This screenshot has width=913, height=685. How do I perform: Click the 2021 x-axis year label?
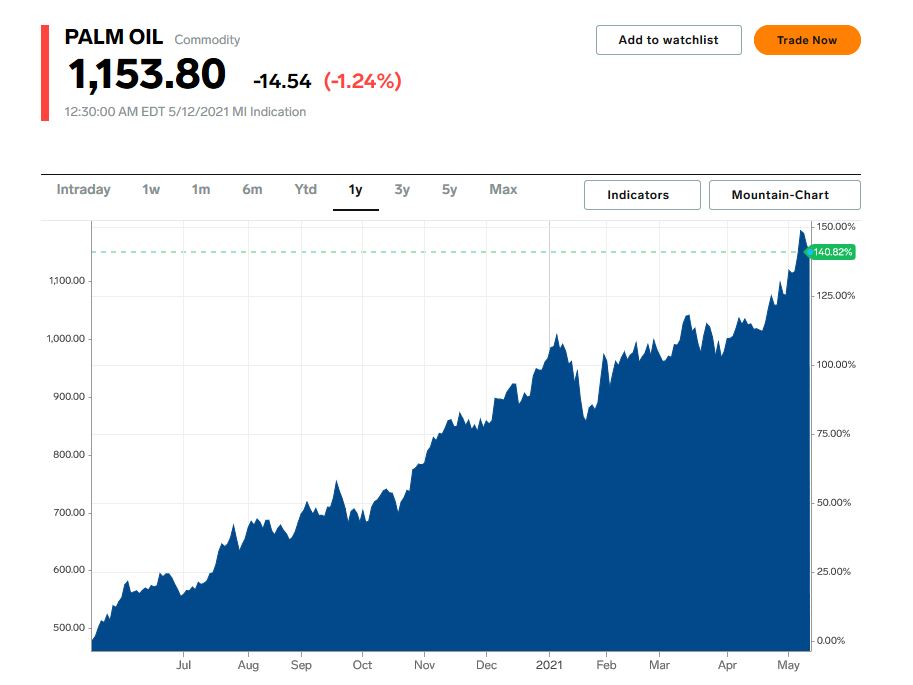click(550, 665)
